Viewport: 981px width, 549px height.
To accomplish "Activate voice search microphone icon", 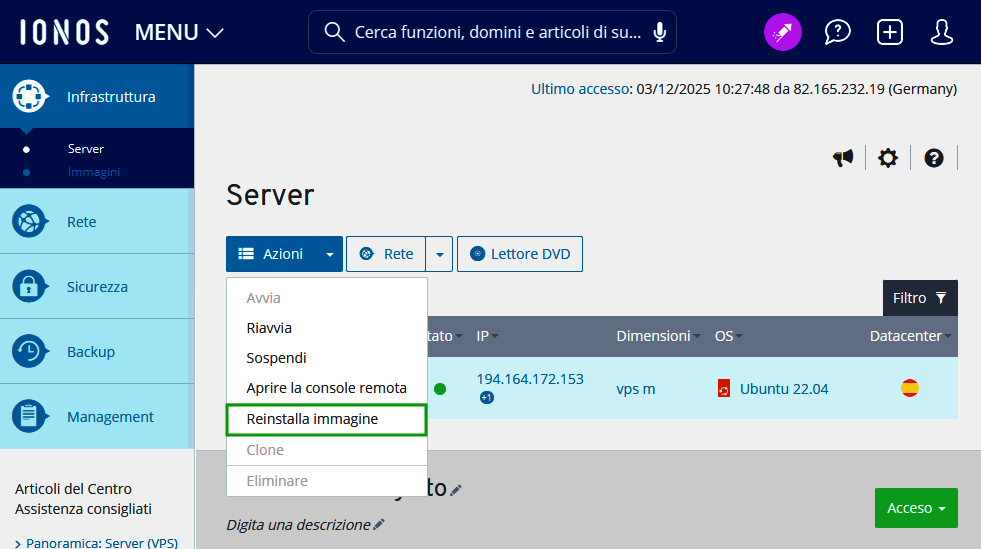I will tap(659, 32).
